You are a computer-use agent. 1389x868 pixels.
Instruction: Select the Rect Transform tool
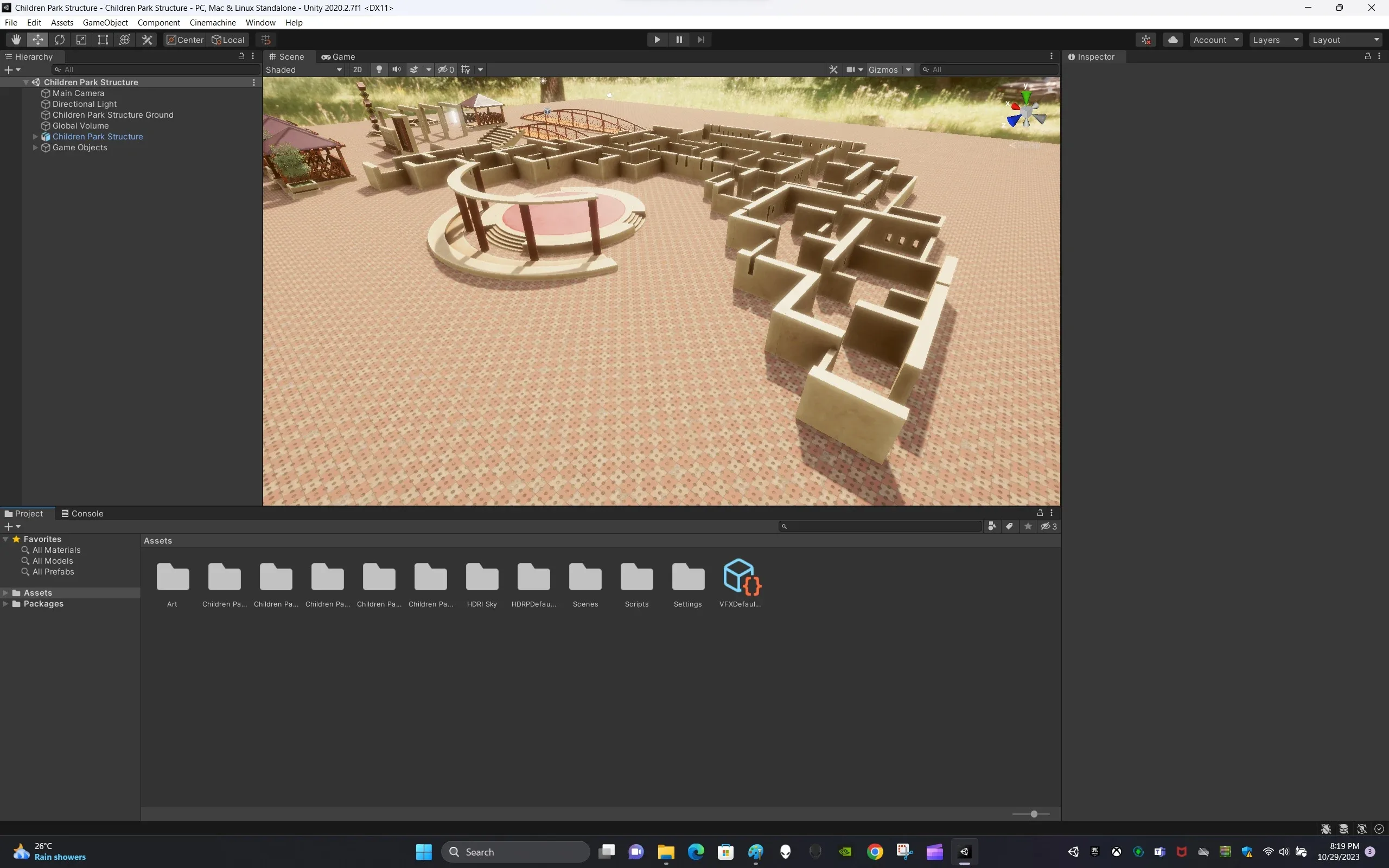[103, 39]
